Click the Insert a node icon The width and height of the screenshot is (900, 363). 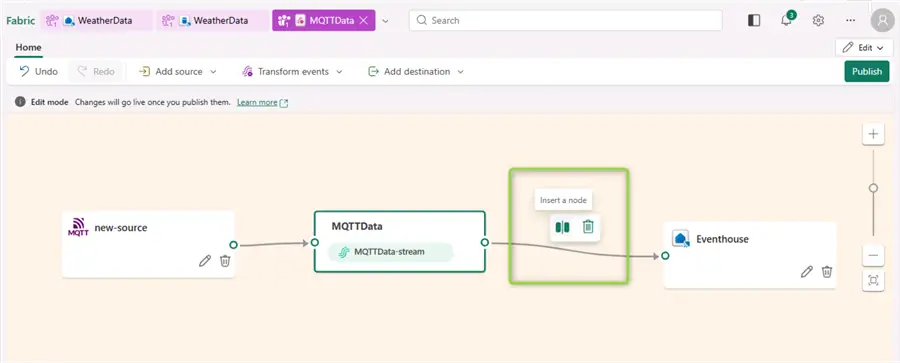tap(562, 227)
